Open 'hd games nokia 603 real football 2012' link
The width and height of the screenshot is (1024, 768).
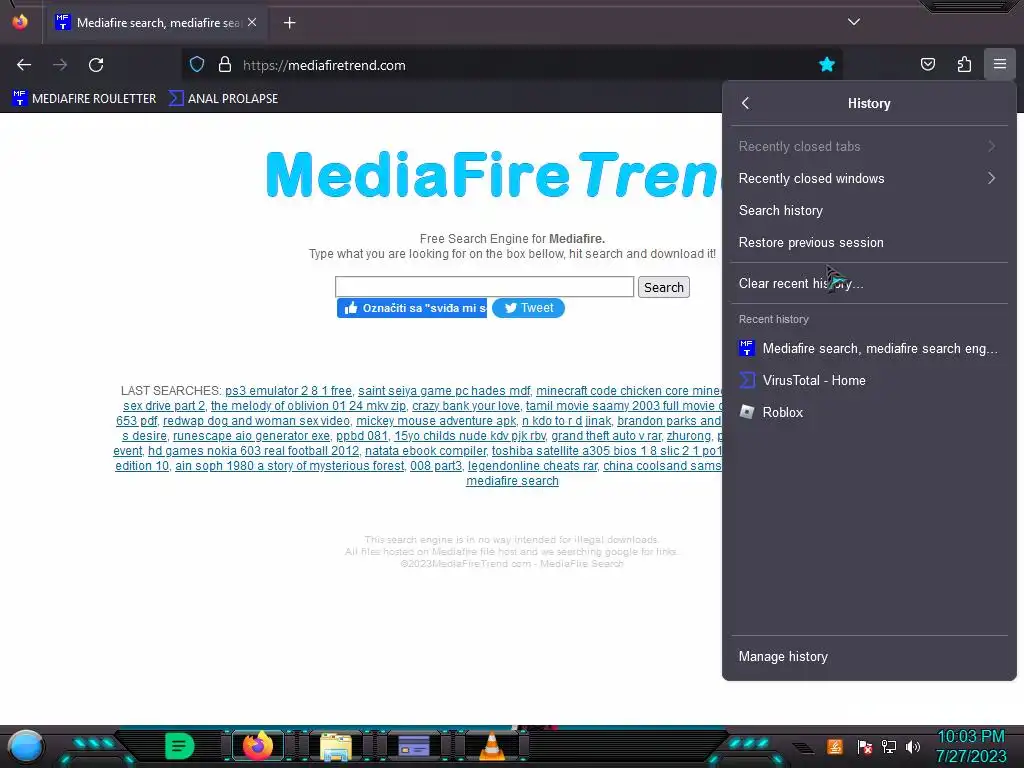253,451
